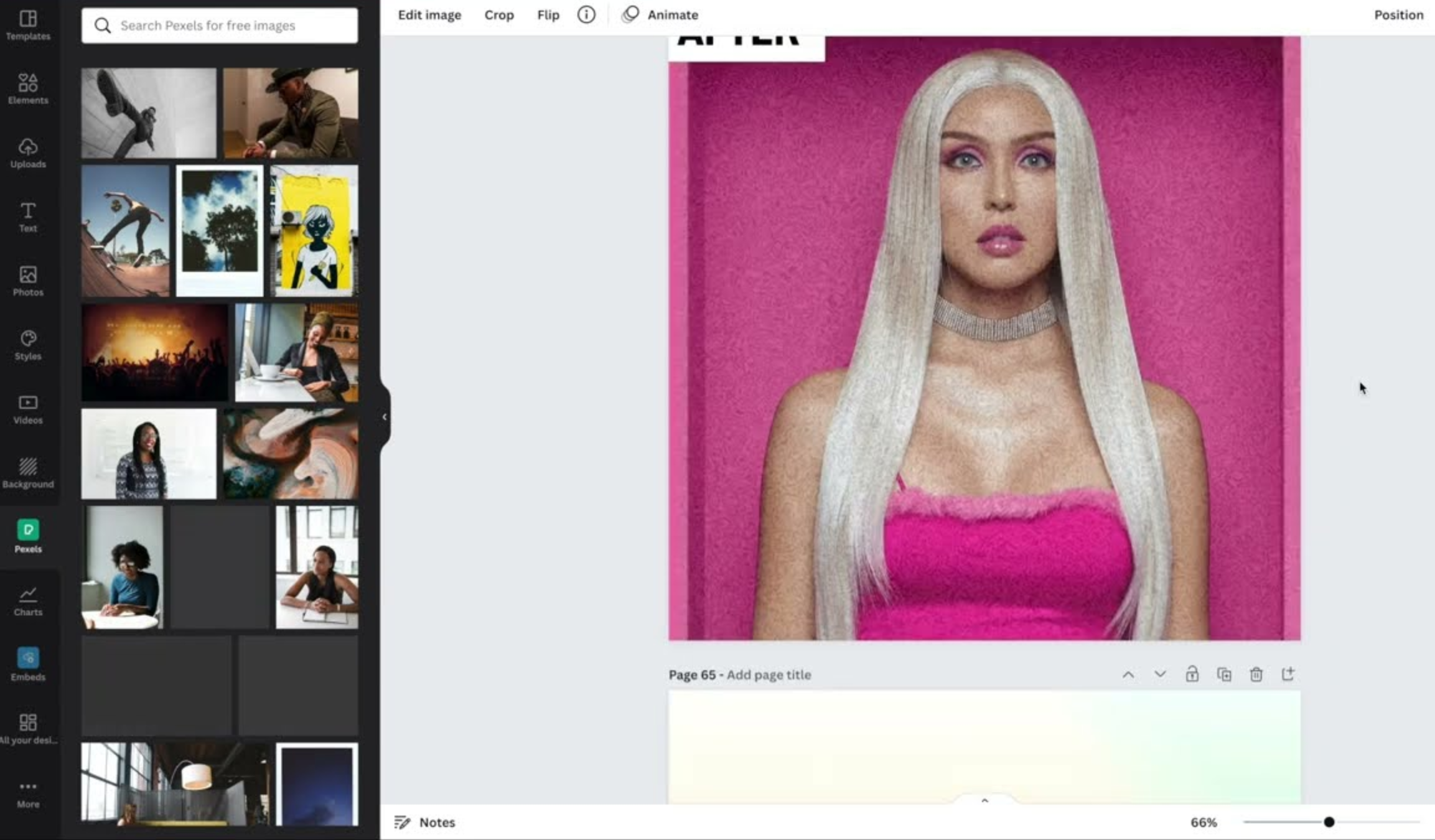Move page 65 up
This screenshot has height=840, width=1435.
1128,674
